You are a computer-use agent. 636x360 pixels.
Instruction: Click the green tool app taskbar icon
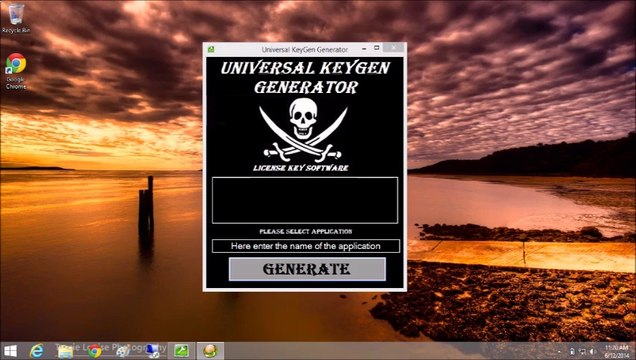coord(181,351)
